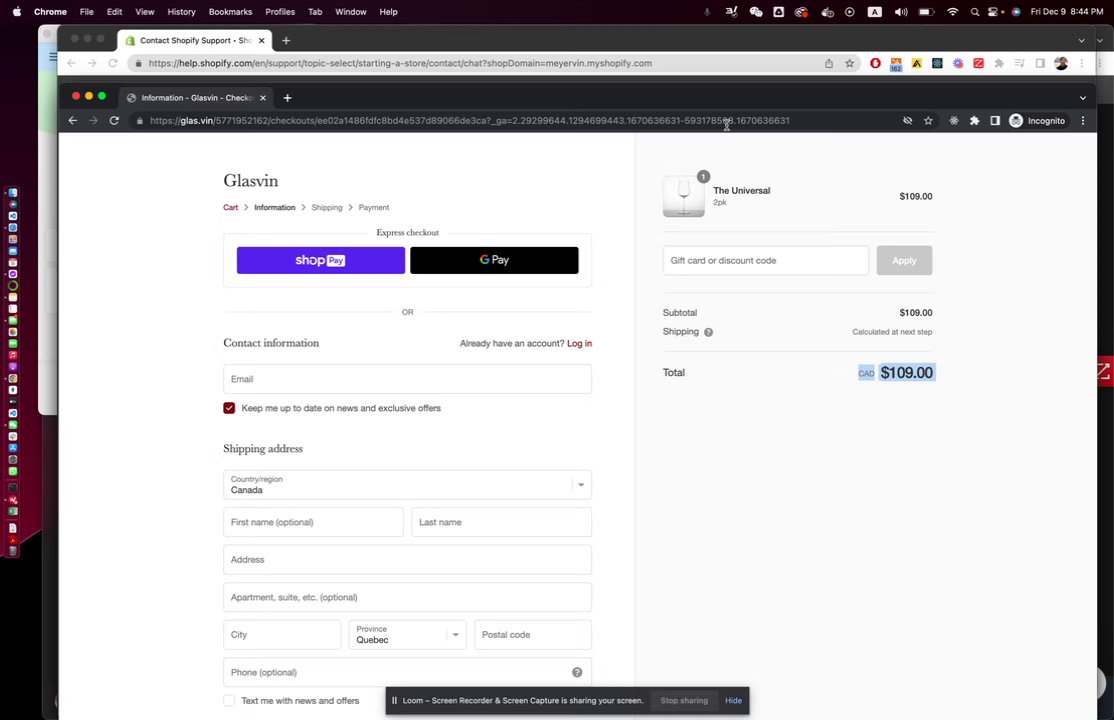This screenshot has width=1114, height=720.
Task: Open Control Center in the menu bar
Action: [x=993, y=12]
